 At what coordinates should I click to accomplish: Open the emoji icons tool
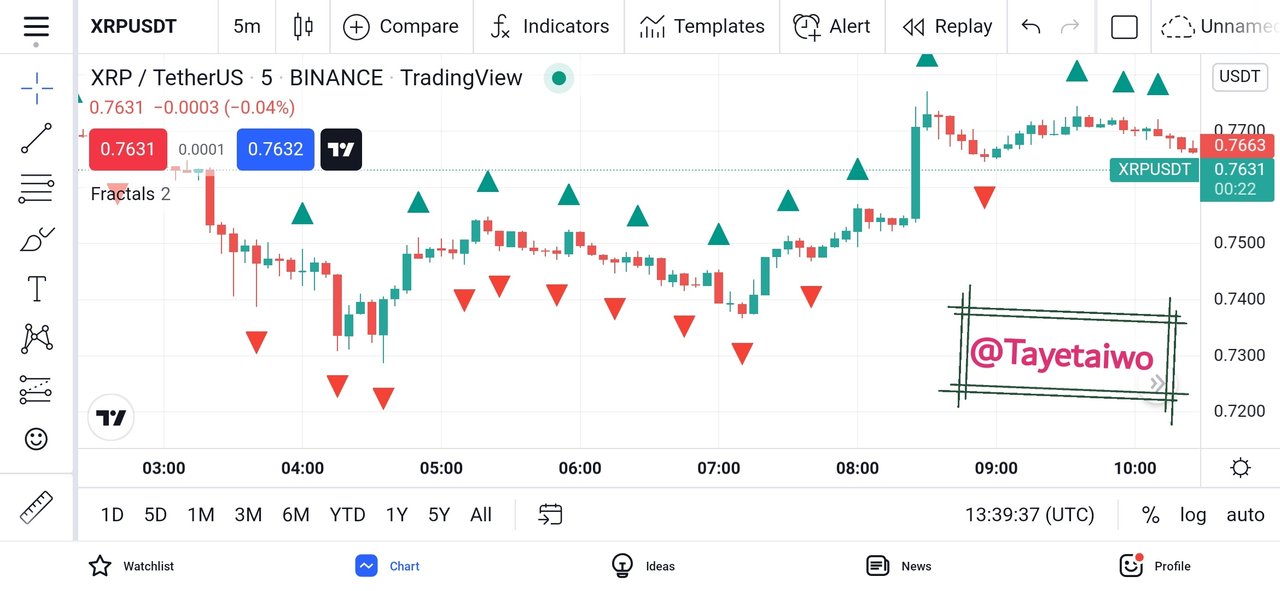pyautogui.click(x=36, y=439)
